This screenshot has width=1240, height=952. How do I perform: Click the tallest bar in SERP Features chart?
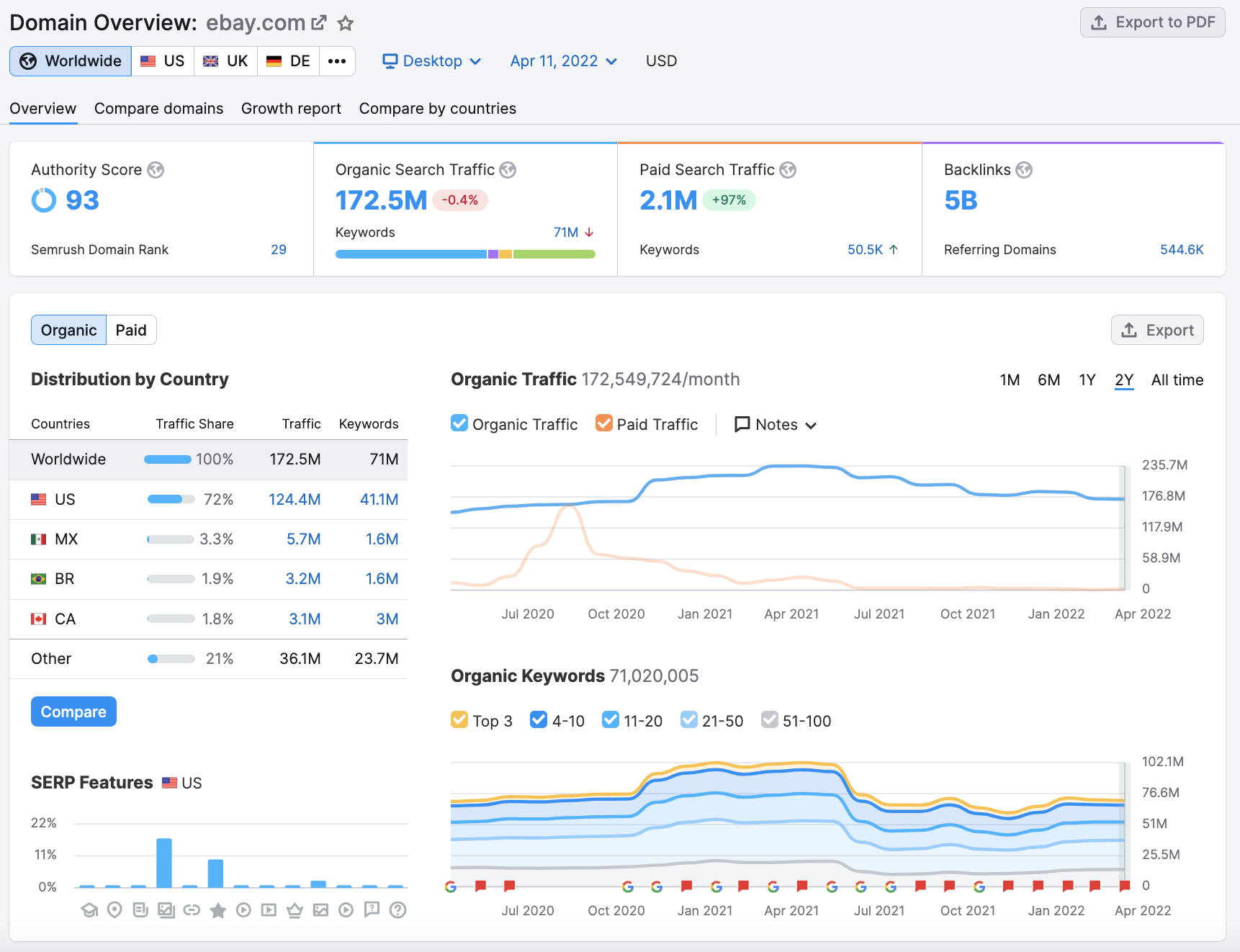click(164, 863)
